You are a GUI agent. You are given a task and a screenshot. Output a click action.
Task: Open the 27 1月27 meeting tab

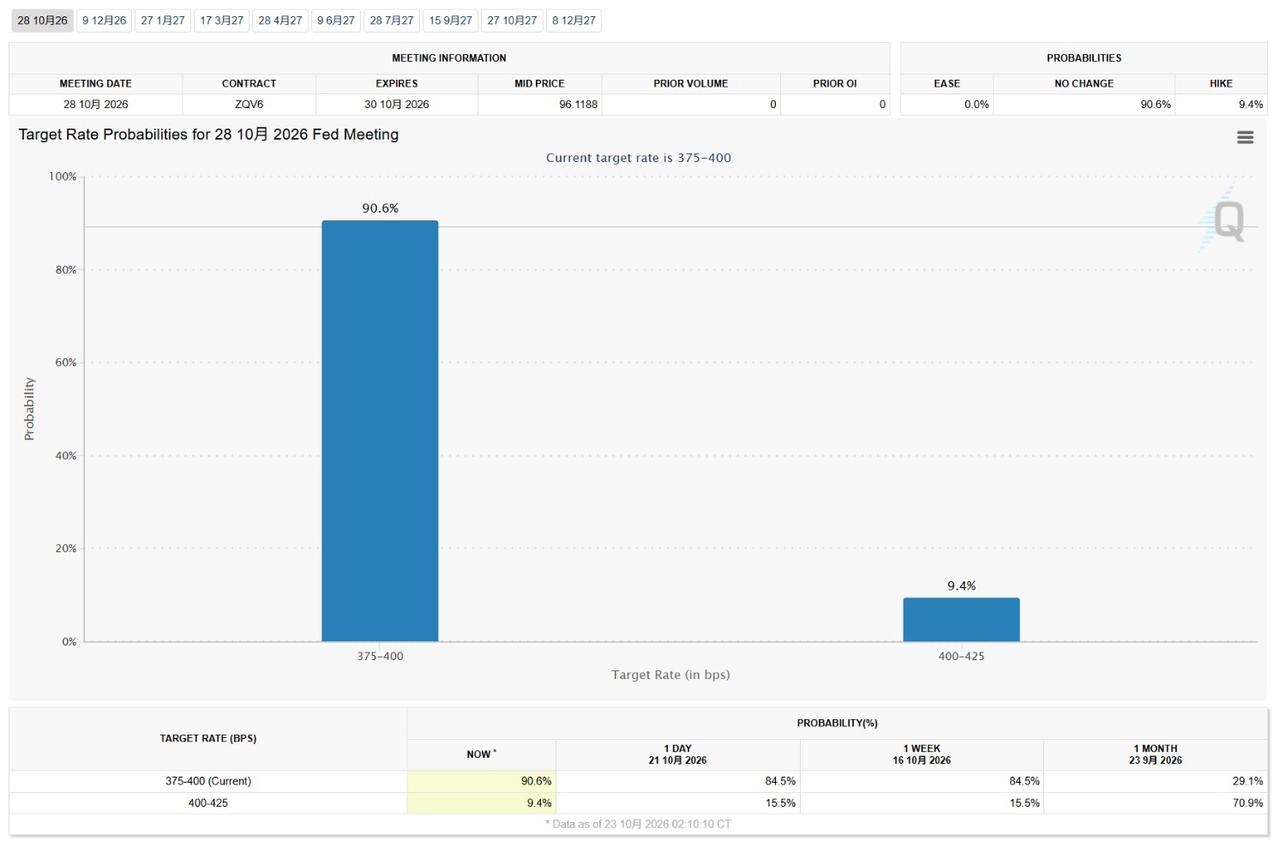[x=163, y=20]
